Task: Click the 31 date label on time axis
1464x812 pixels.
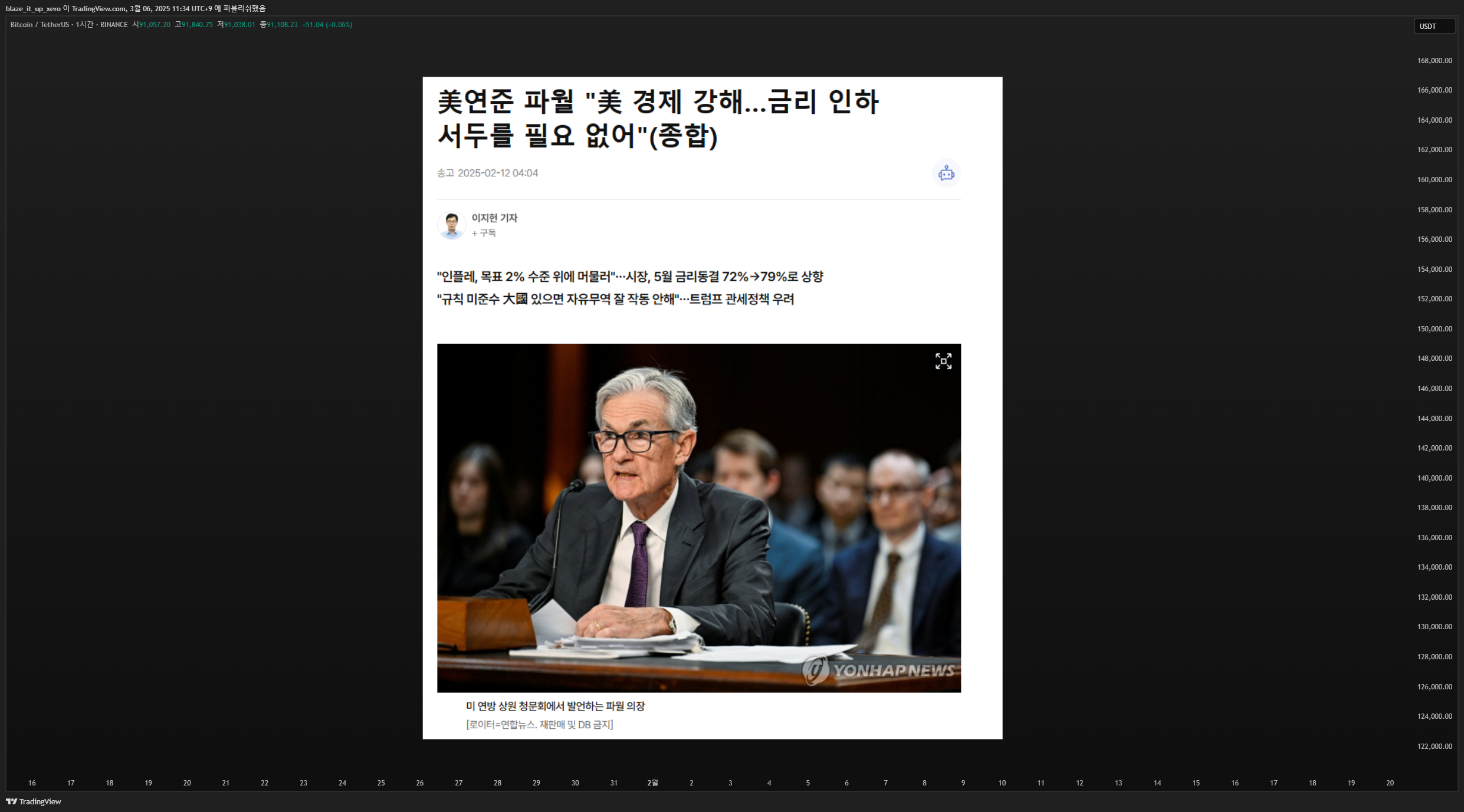Action: click(613, 783)
